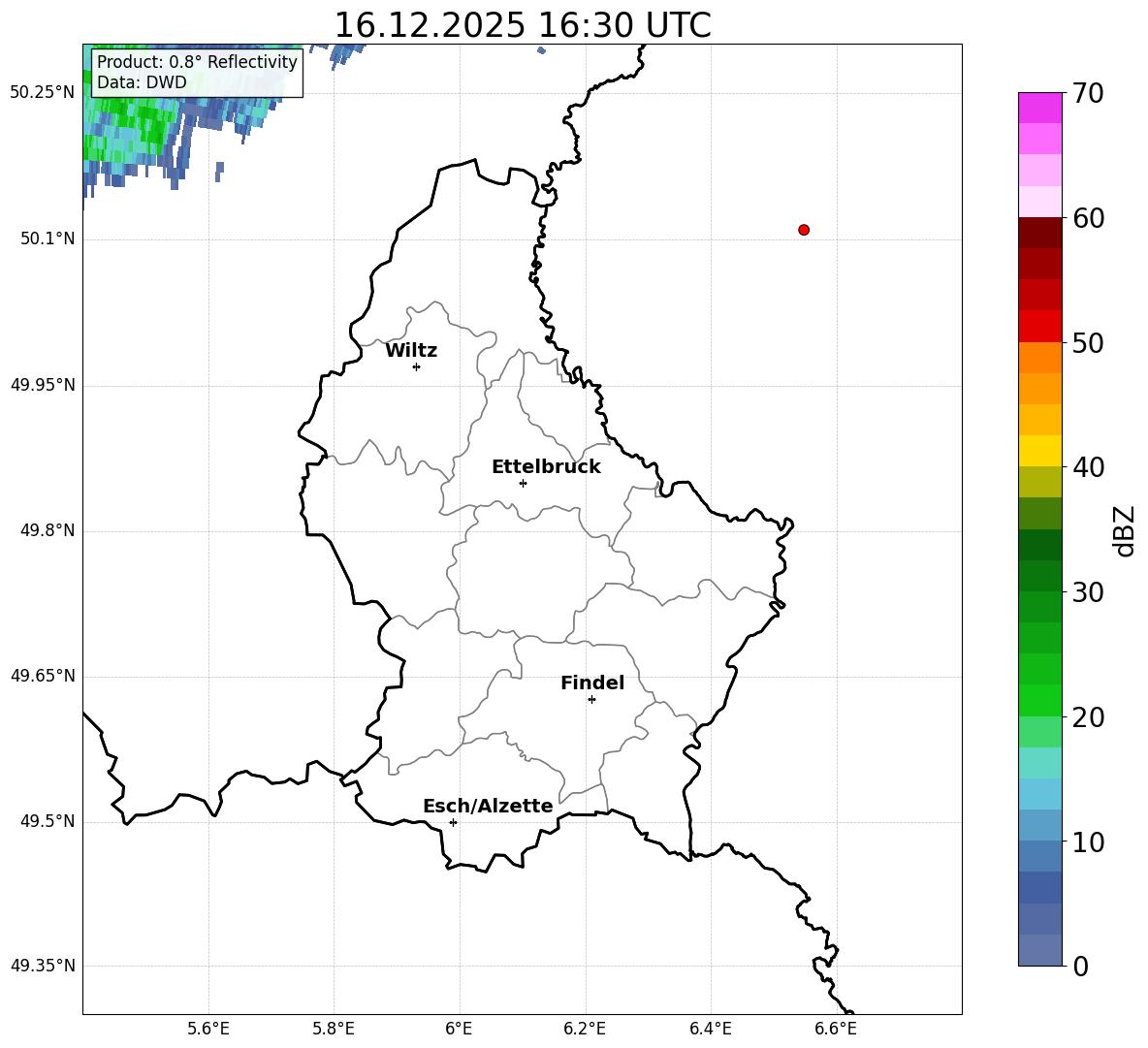Screen dimensions: 1148x1048
Task: Click the Findel station cross marker
Action: [591, 700]
